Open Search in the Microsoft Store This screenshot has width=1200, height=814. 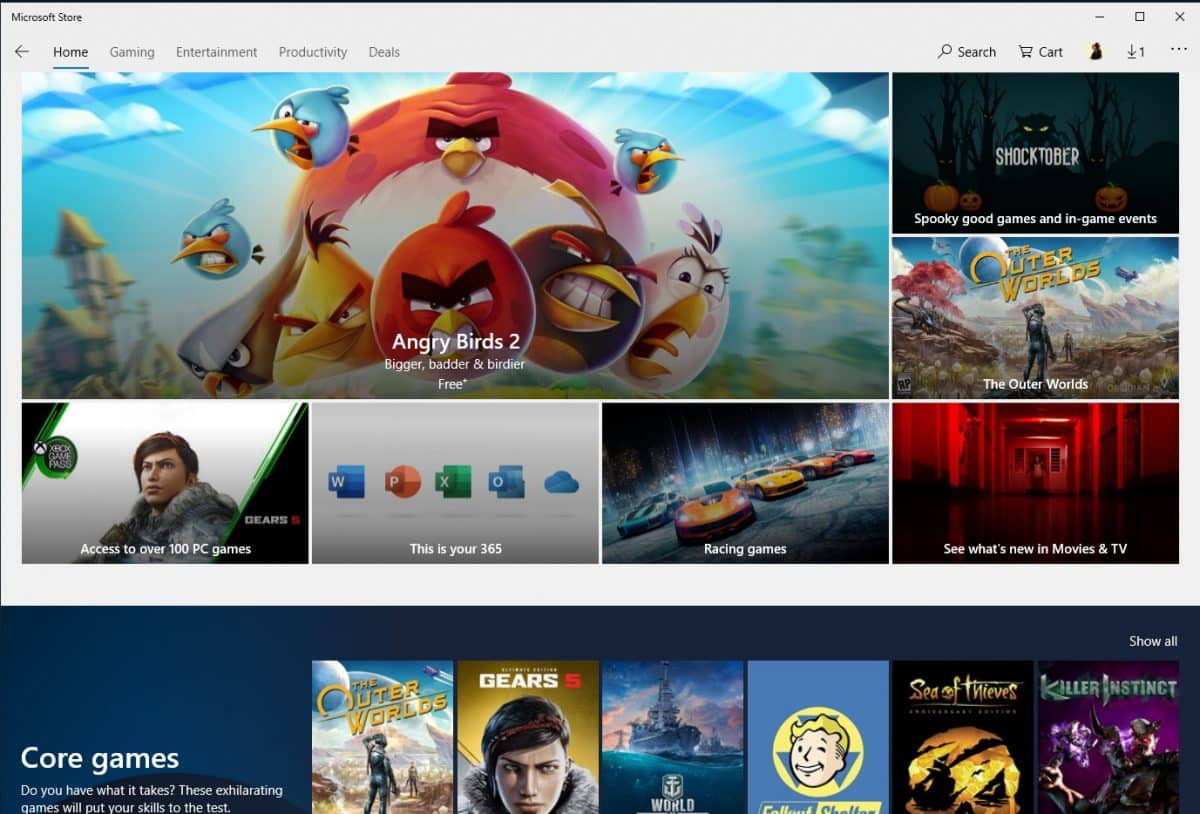(x=965, y=51)
